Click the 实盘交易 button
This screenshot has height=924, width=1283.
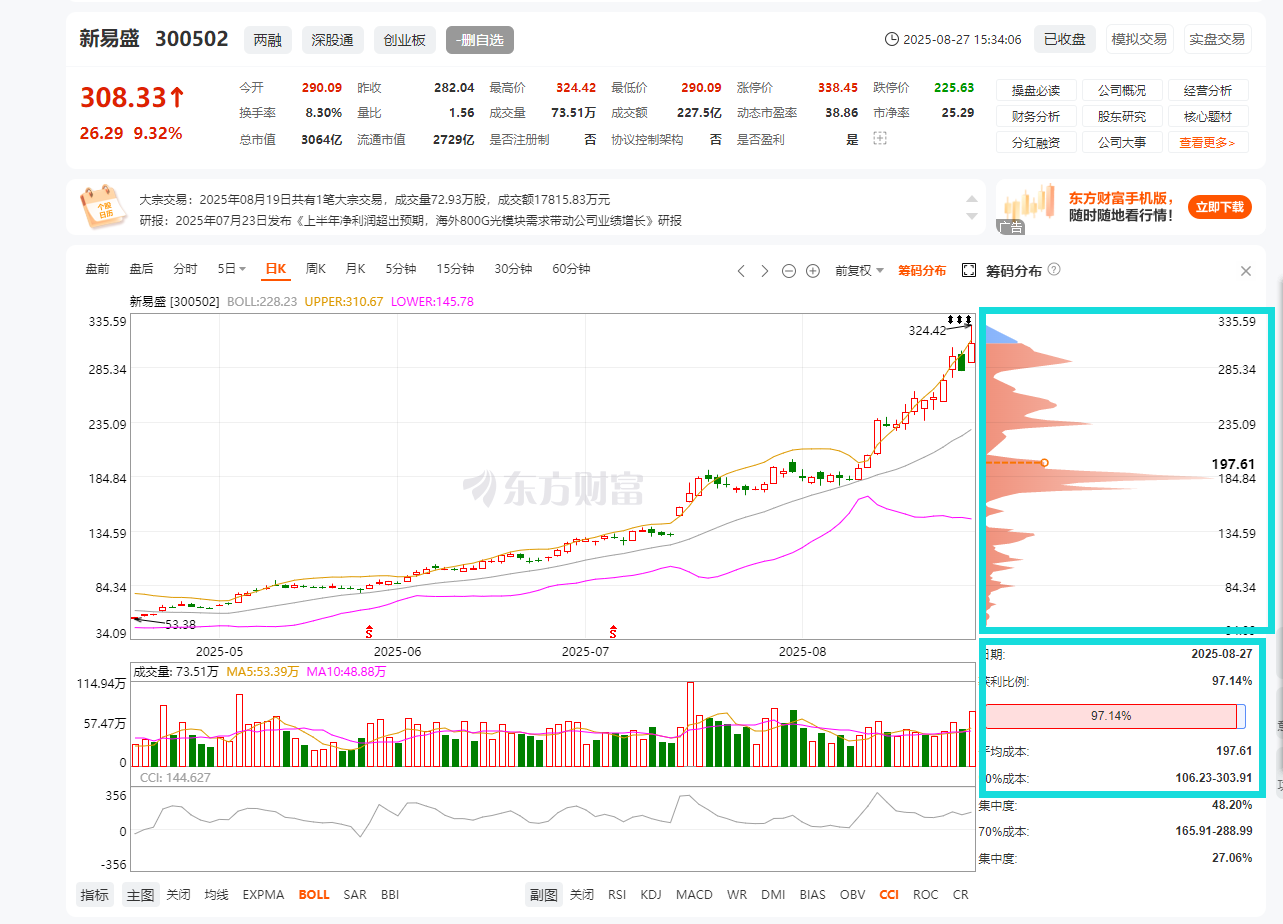[1217, 39]
